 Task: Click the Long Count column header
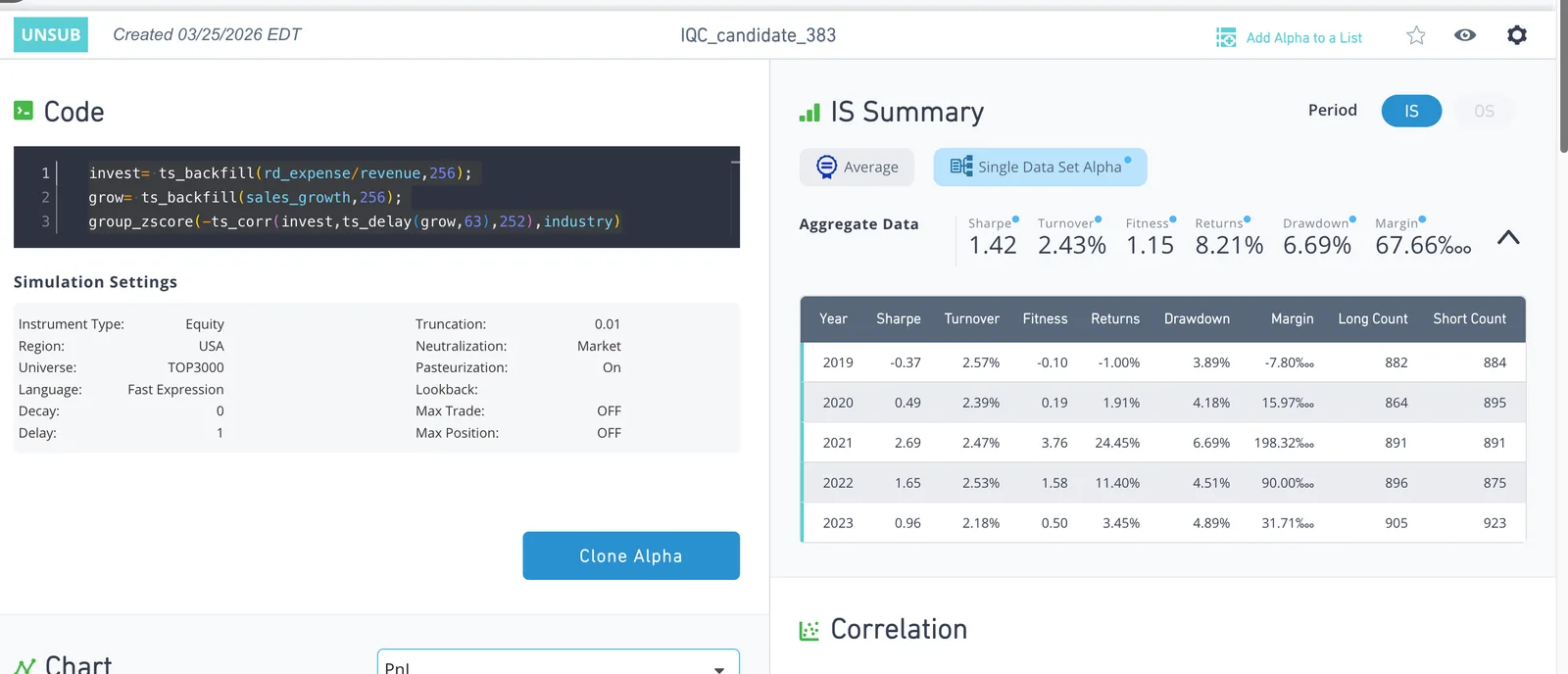click(x=1373, y=318)
